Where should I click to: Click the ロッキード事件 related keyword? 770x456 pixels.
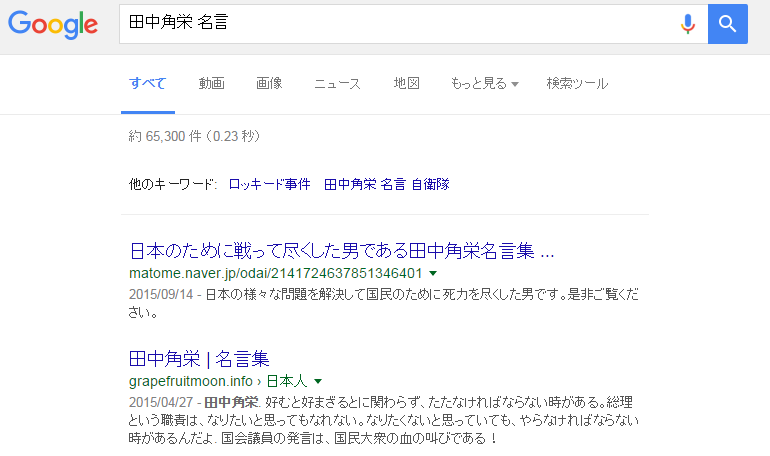point(270,184)
